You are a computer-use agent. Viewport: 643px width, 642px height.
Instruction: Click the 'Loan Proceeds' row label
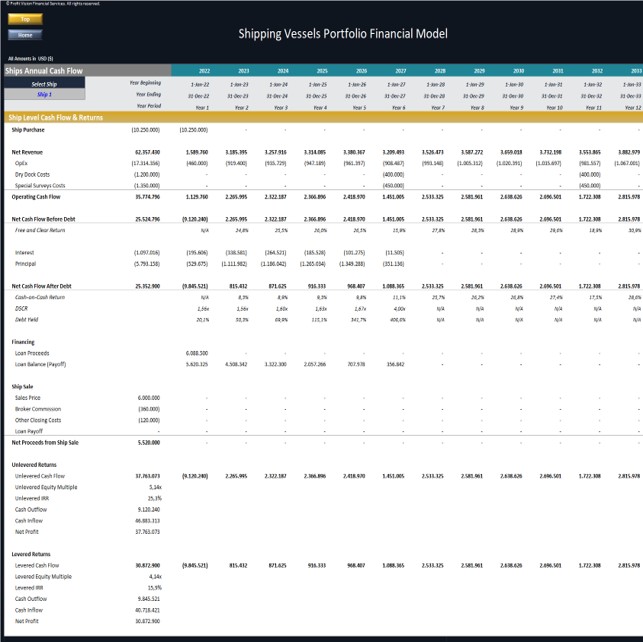click(32, 353)
